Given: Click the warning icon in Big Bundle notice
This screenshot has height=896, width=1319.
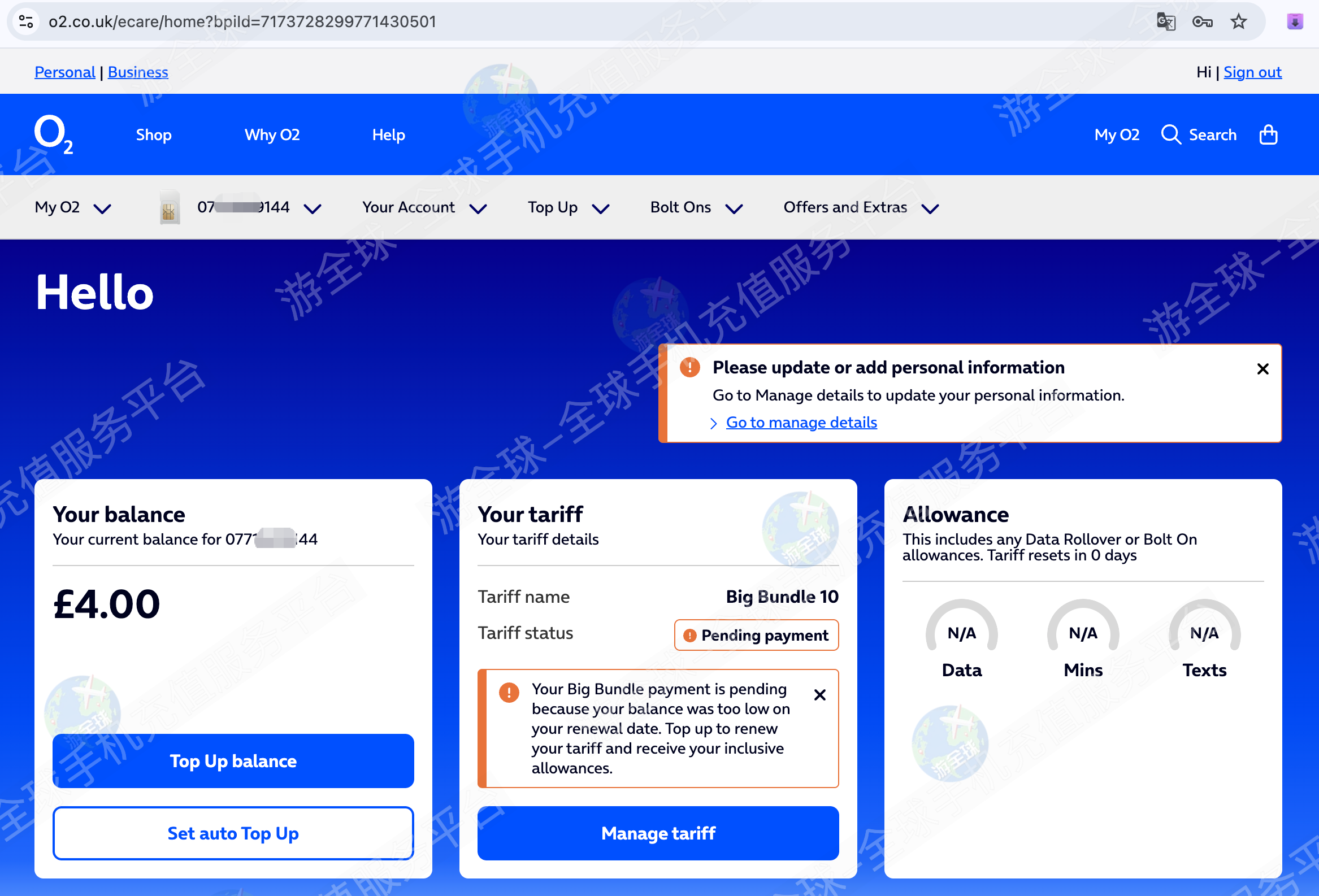Looking at the screenshot, I should 509,692.
